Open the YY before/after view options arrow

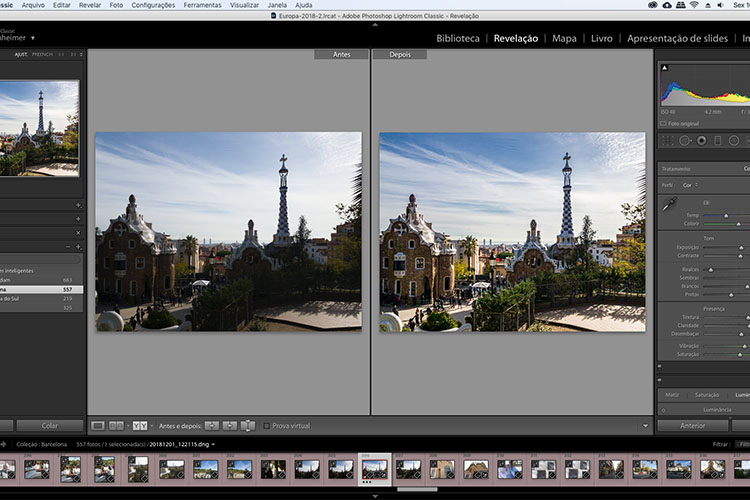tap(152, 425)
